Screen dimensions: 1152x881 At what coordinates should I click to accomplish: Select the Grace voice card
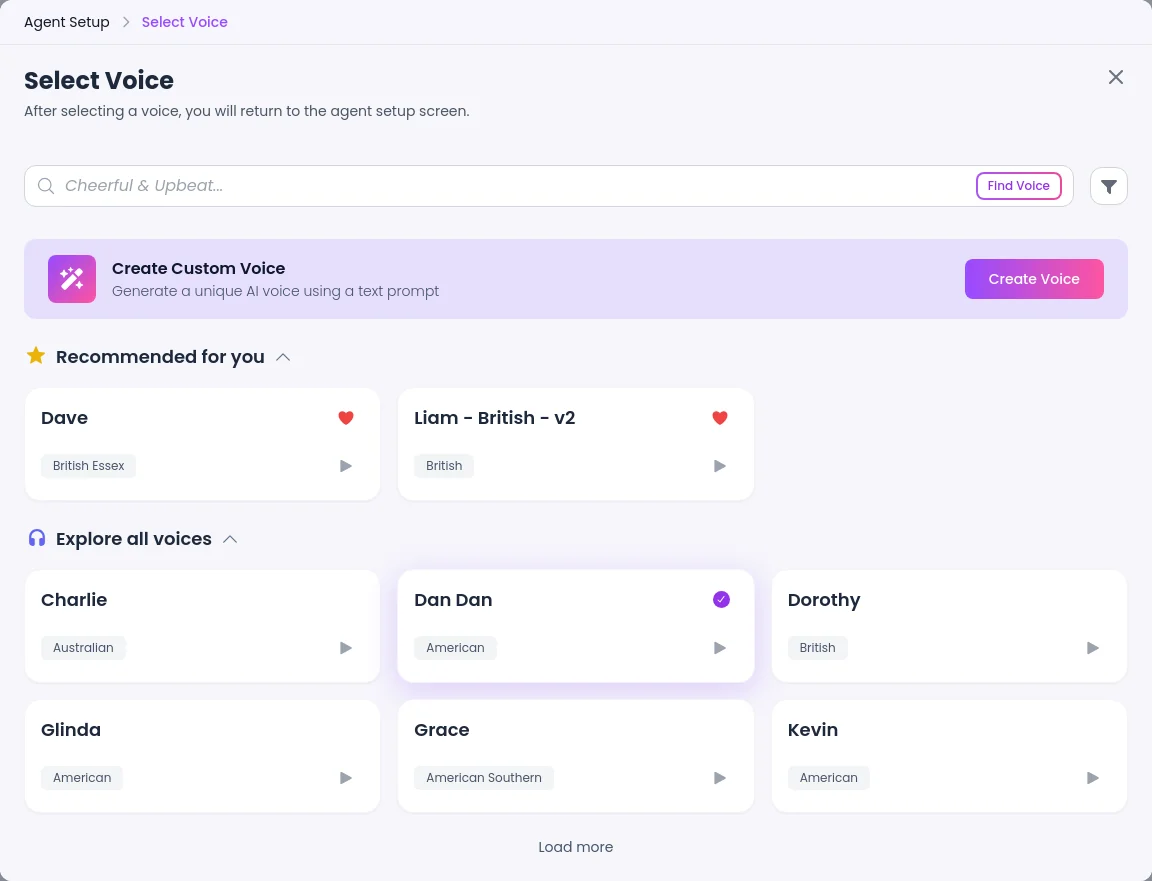tap(576, 756)
